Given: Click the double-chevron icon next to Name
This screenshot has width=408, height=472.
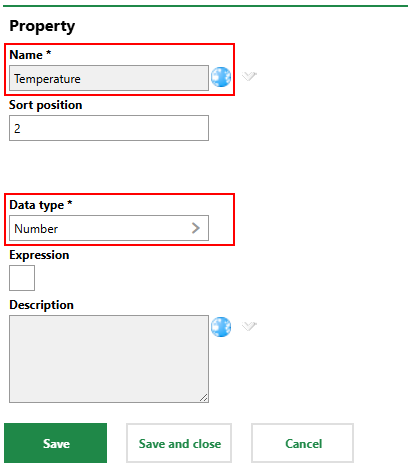Looking at the screenshot, I should pyautogui.click(x=249, y=76).
